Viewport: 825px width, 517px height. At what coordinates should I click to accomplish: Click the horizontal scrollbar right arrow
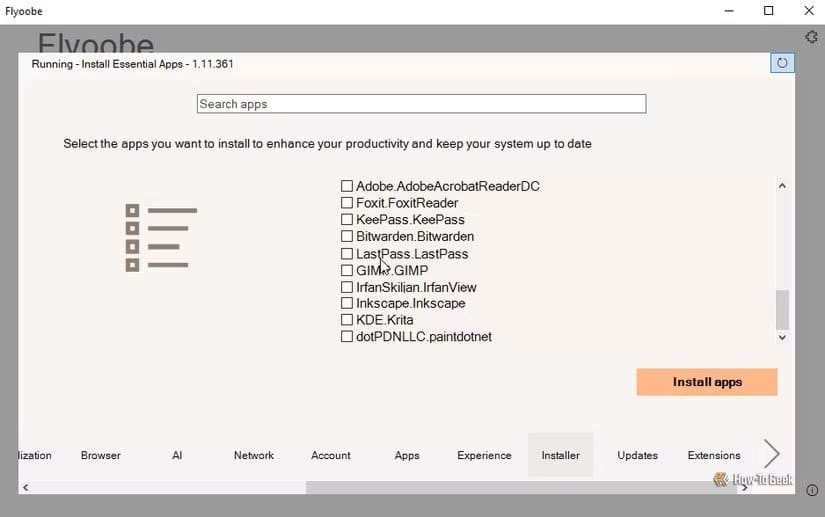(744, 488)
